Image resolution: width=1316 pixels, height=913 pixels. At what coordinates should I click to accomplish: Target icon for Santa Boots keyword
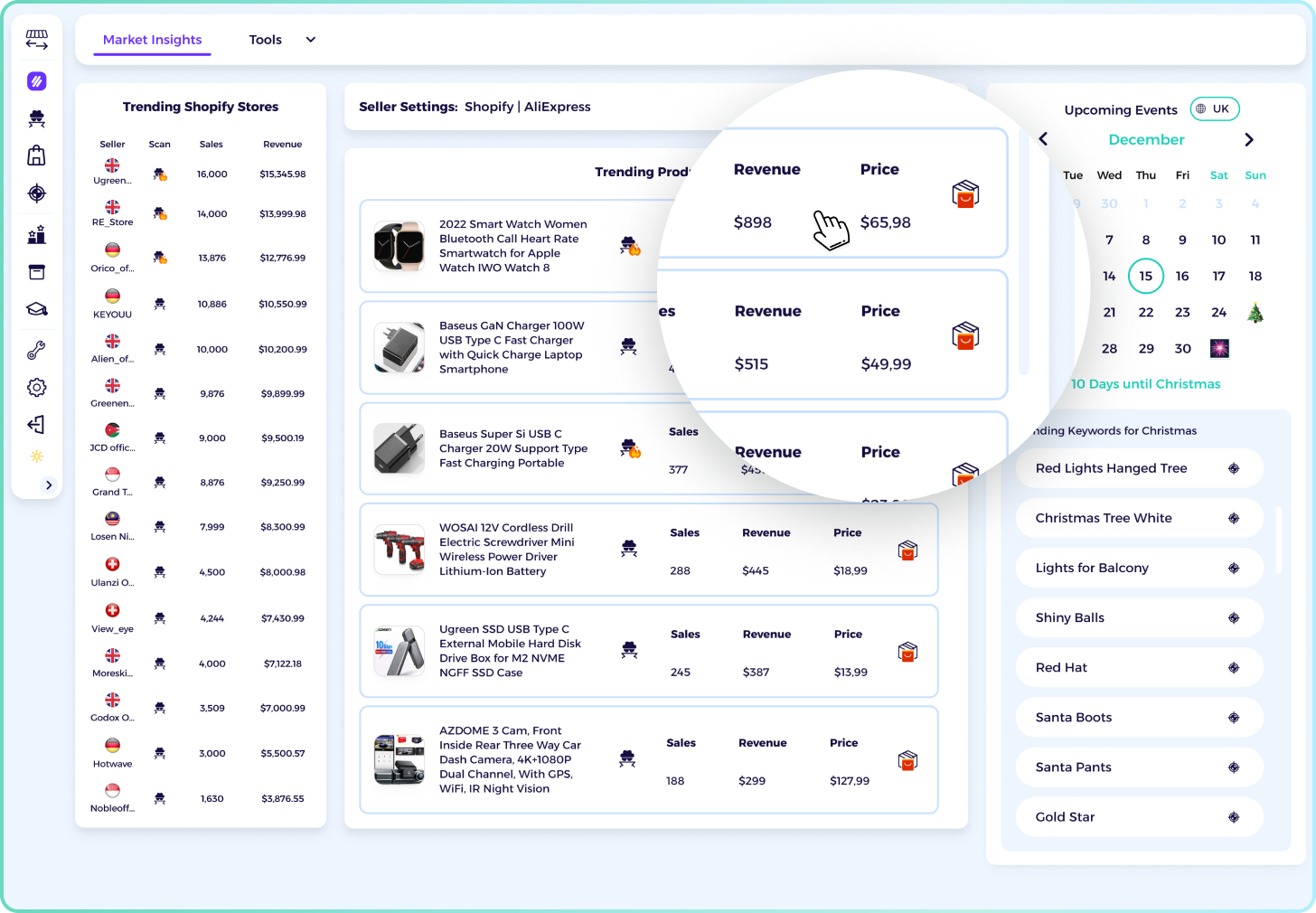pos(1234,717)
